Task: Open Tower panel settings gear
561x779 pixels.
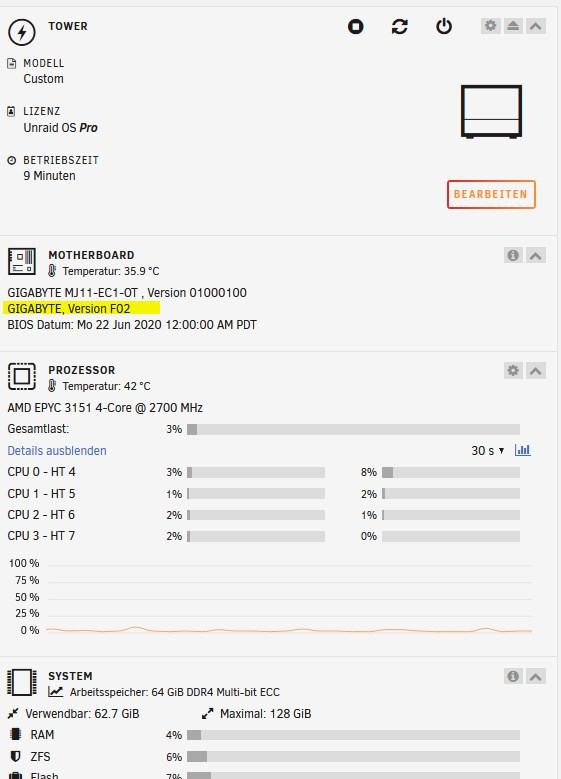Action: (x=490, y=26)
